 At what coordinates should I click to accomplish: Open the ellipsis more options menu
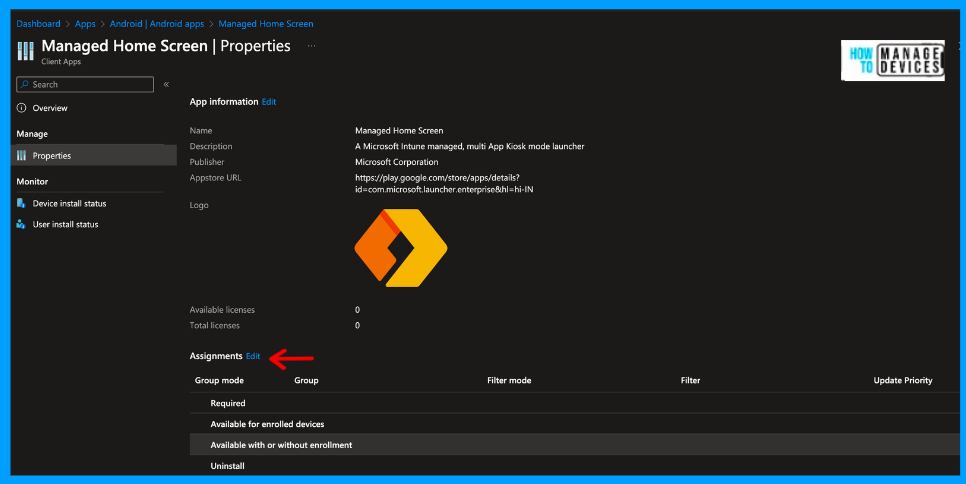(x=312, y=46)
